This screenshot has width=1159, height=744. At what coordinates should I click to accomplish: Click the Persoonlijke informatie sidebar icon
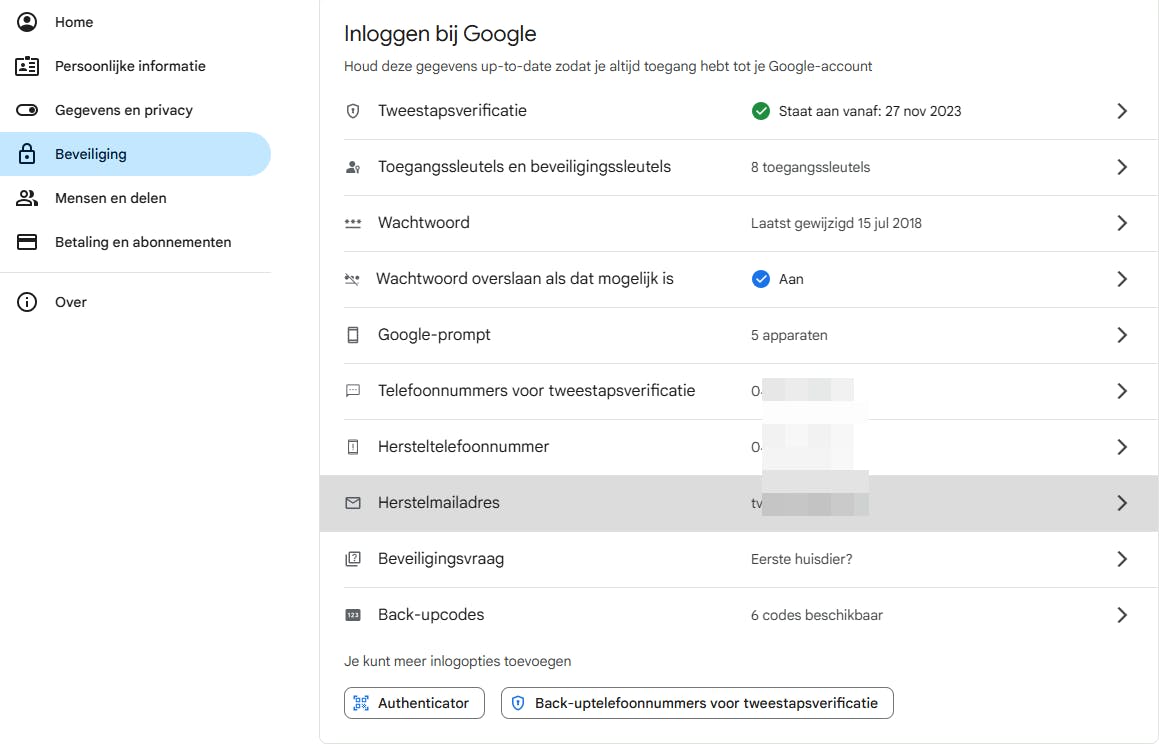click(x=26, y=66)
